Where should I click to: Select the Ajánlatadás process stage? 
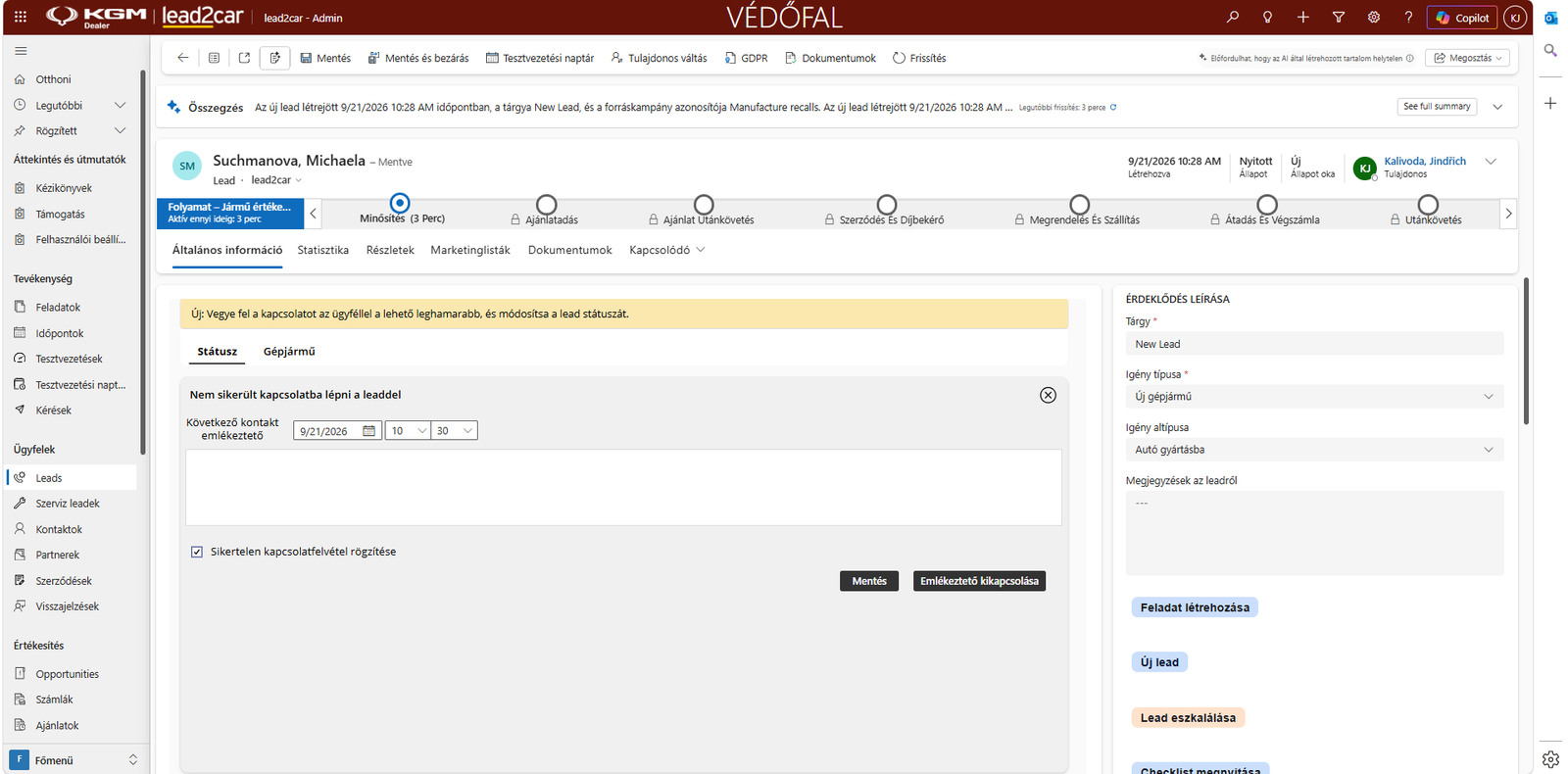click(x=547, y=204)
